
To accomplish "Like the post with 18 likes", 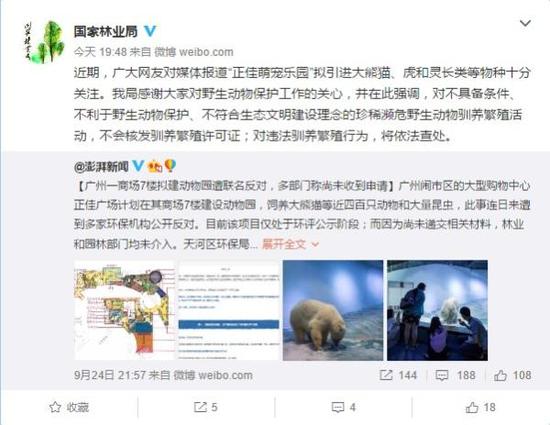I will tap(481, 407).
